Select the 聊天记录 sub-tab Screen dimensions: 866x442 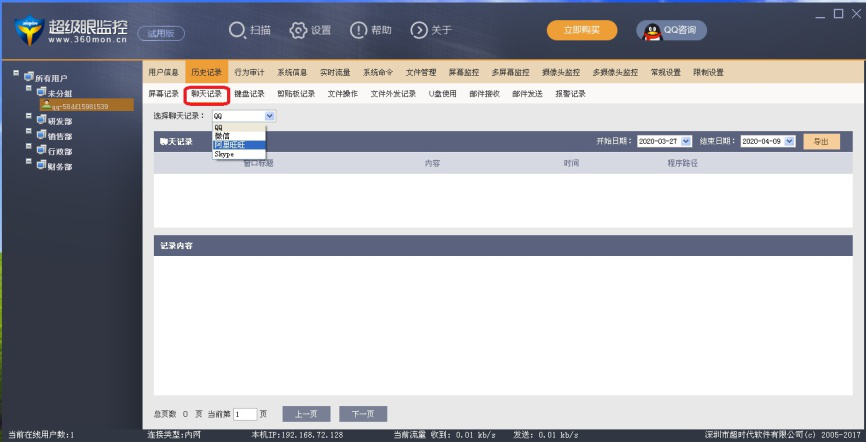pos(207,94)
